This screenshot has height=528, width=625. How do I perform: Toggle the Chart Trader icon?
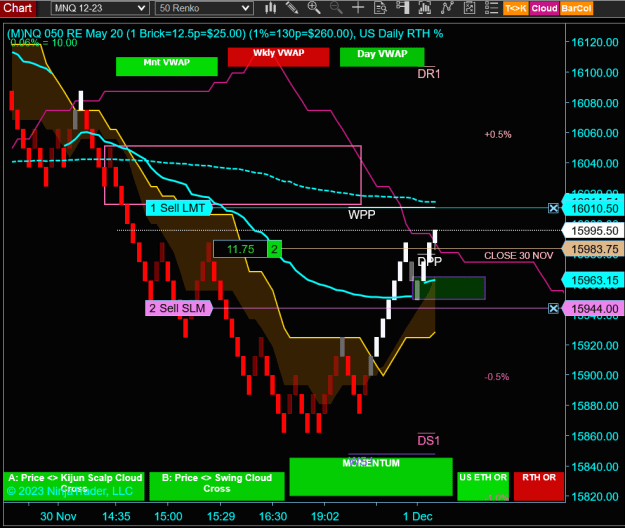[x=403, y=8]
